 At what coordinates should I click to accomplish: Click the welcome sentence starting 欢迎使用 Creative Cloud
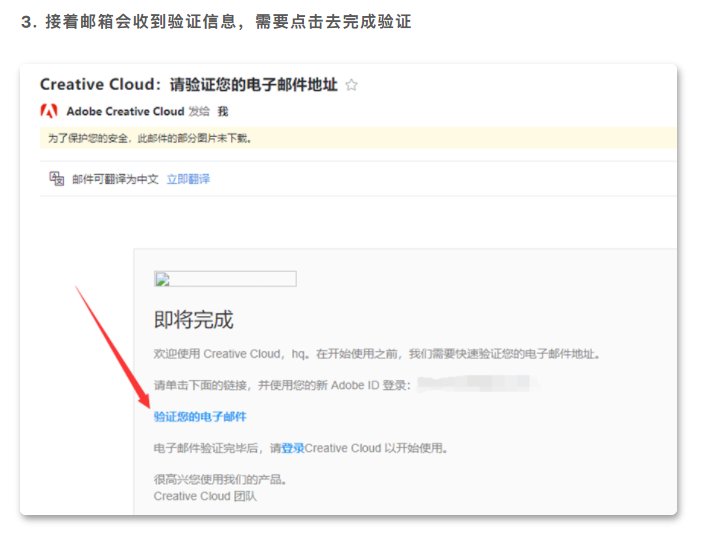(x=376, y=354)
